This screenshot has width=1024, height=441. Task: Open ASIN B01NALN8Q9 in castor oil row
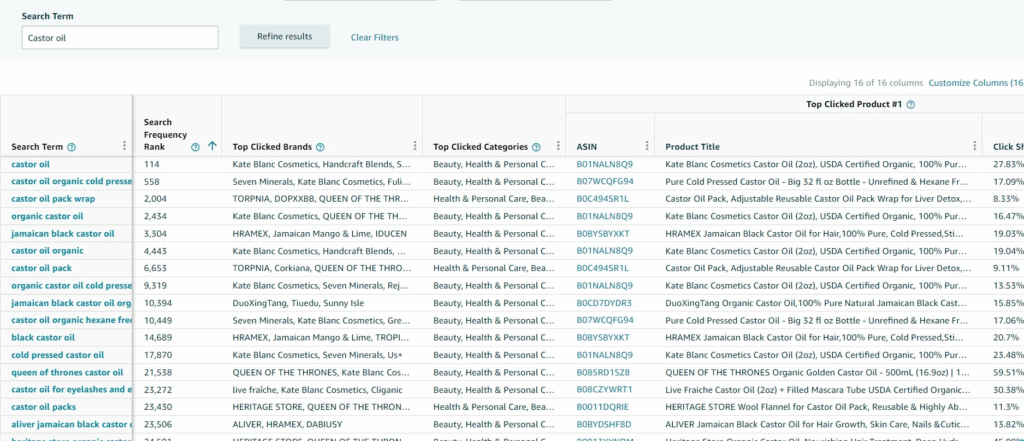point(605,165)
